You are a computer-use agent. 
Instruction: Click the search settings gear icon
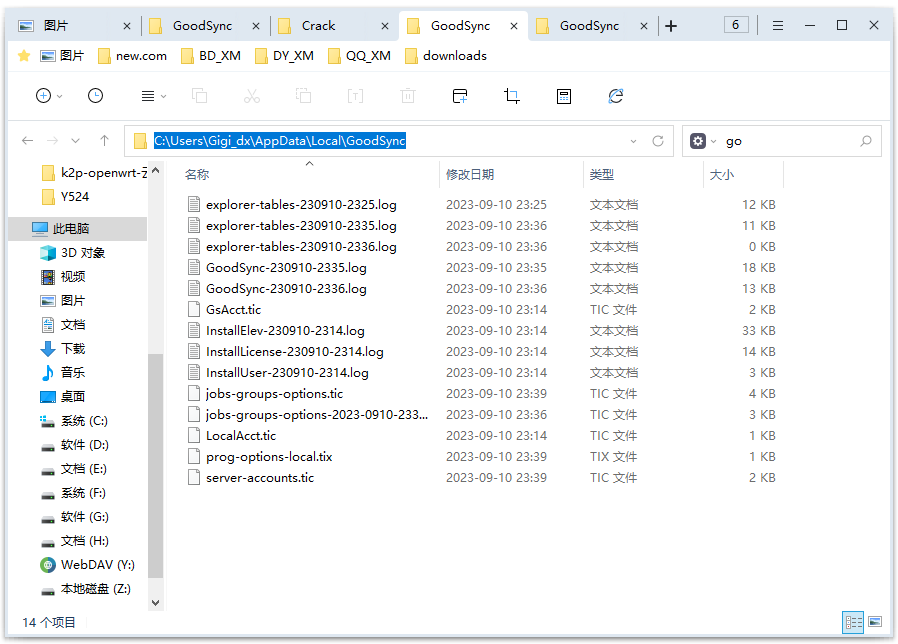pos(698,141)
